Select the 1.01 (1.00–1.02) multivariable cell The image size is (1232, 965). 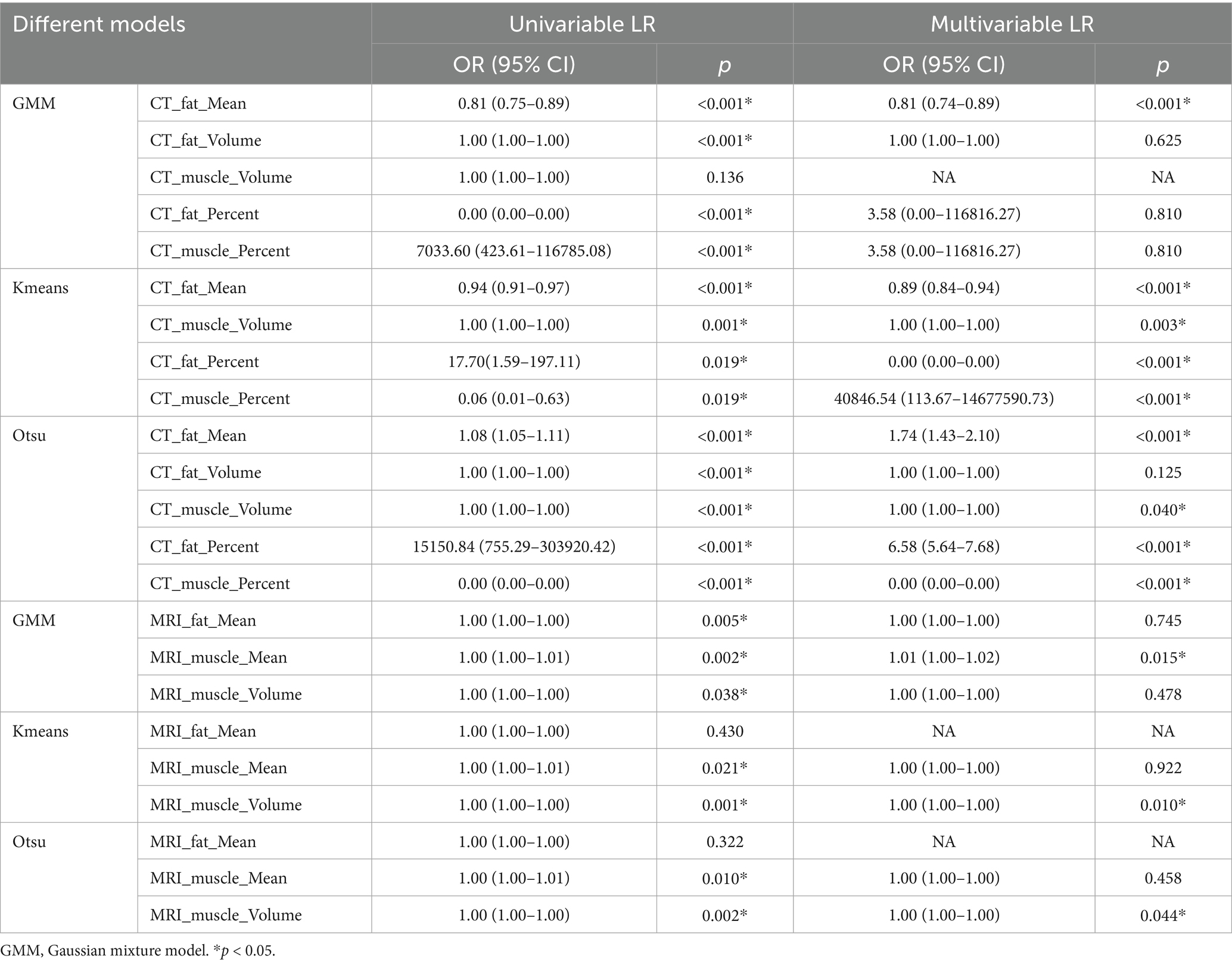[944, 658]
